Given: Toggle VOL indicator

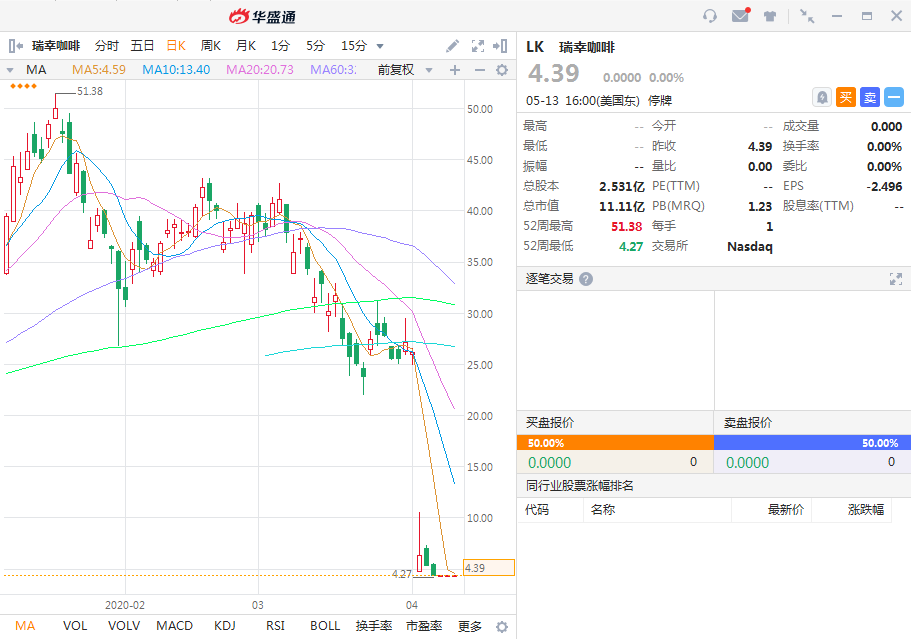Looking at the screenshot, I should (75, 626).
